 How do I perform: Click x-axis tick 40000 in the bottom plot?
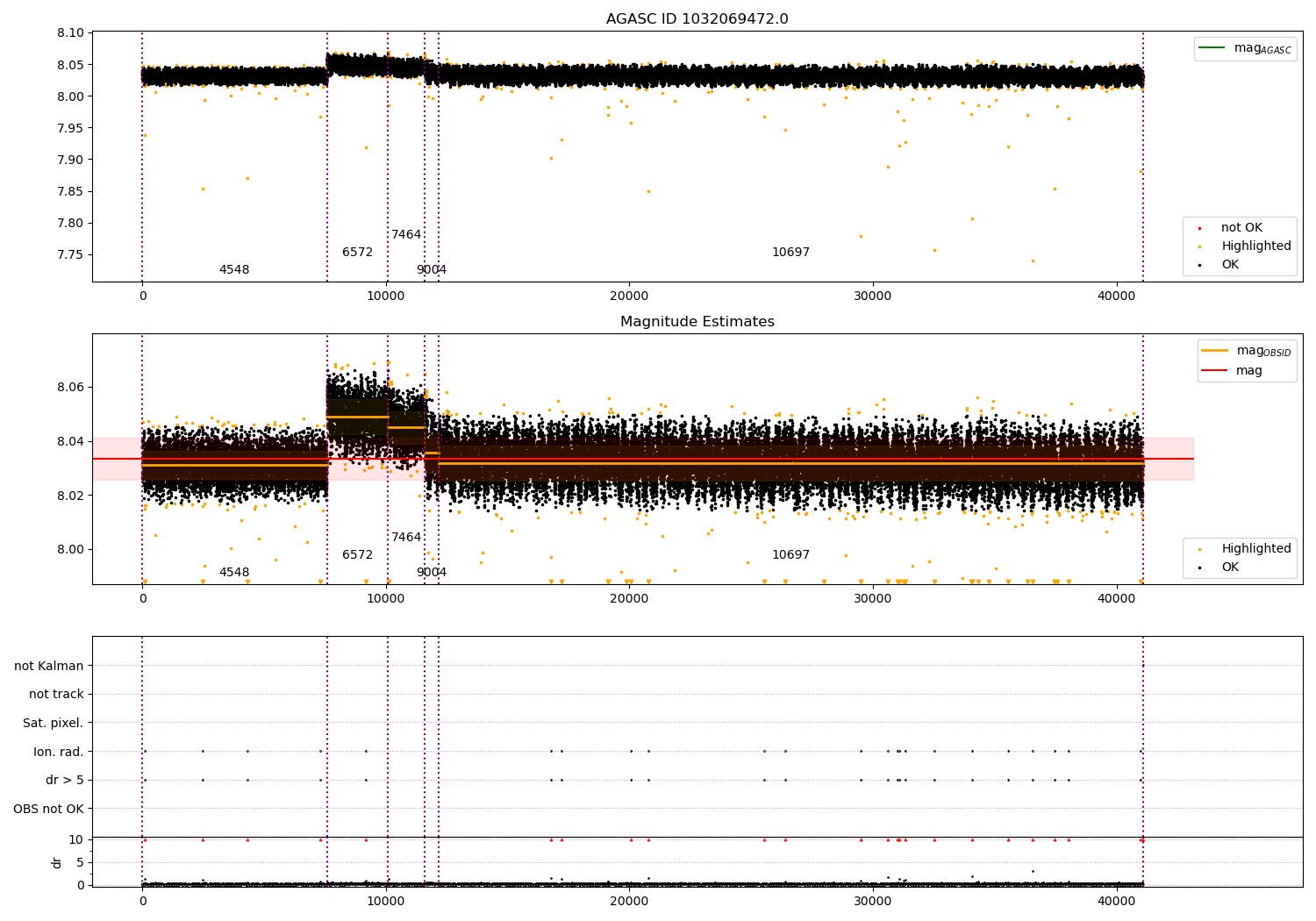pos(1117,902)
